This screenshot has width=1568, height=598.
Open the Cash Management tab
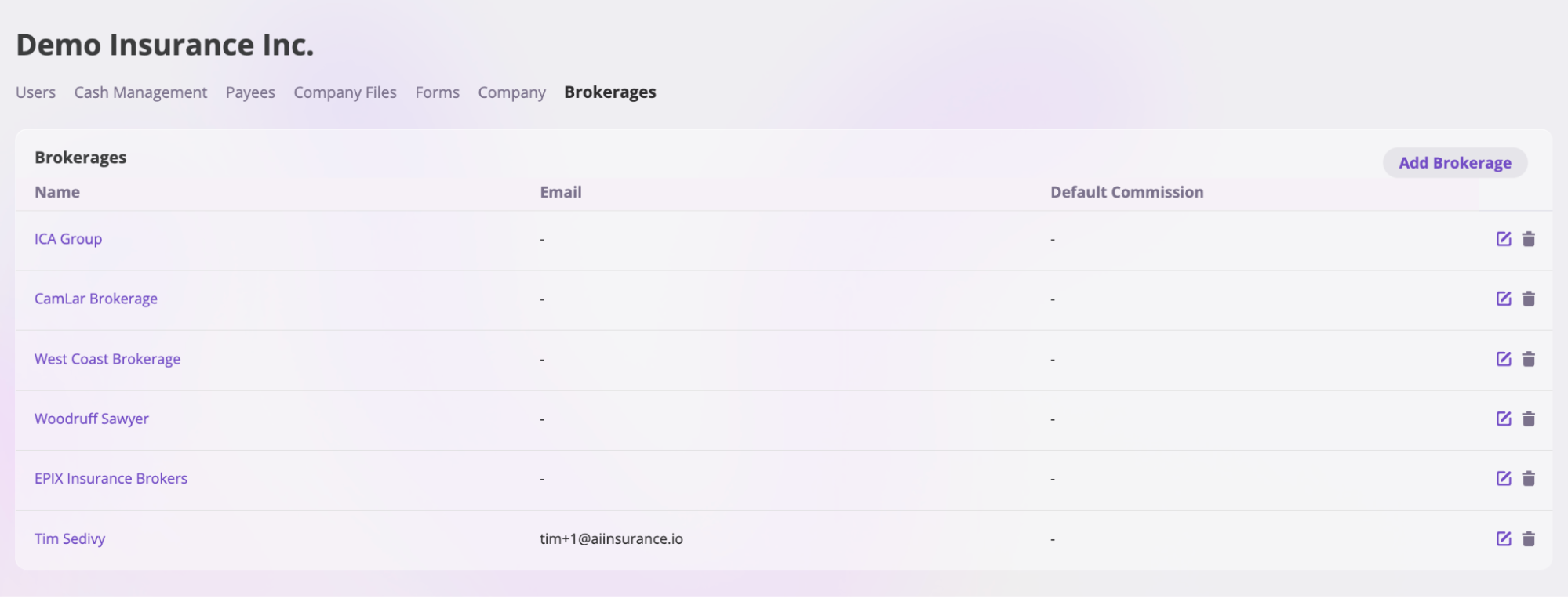click(x=140, y=92)
